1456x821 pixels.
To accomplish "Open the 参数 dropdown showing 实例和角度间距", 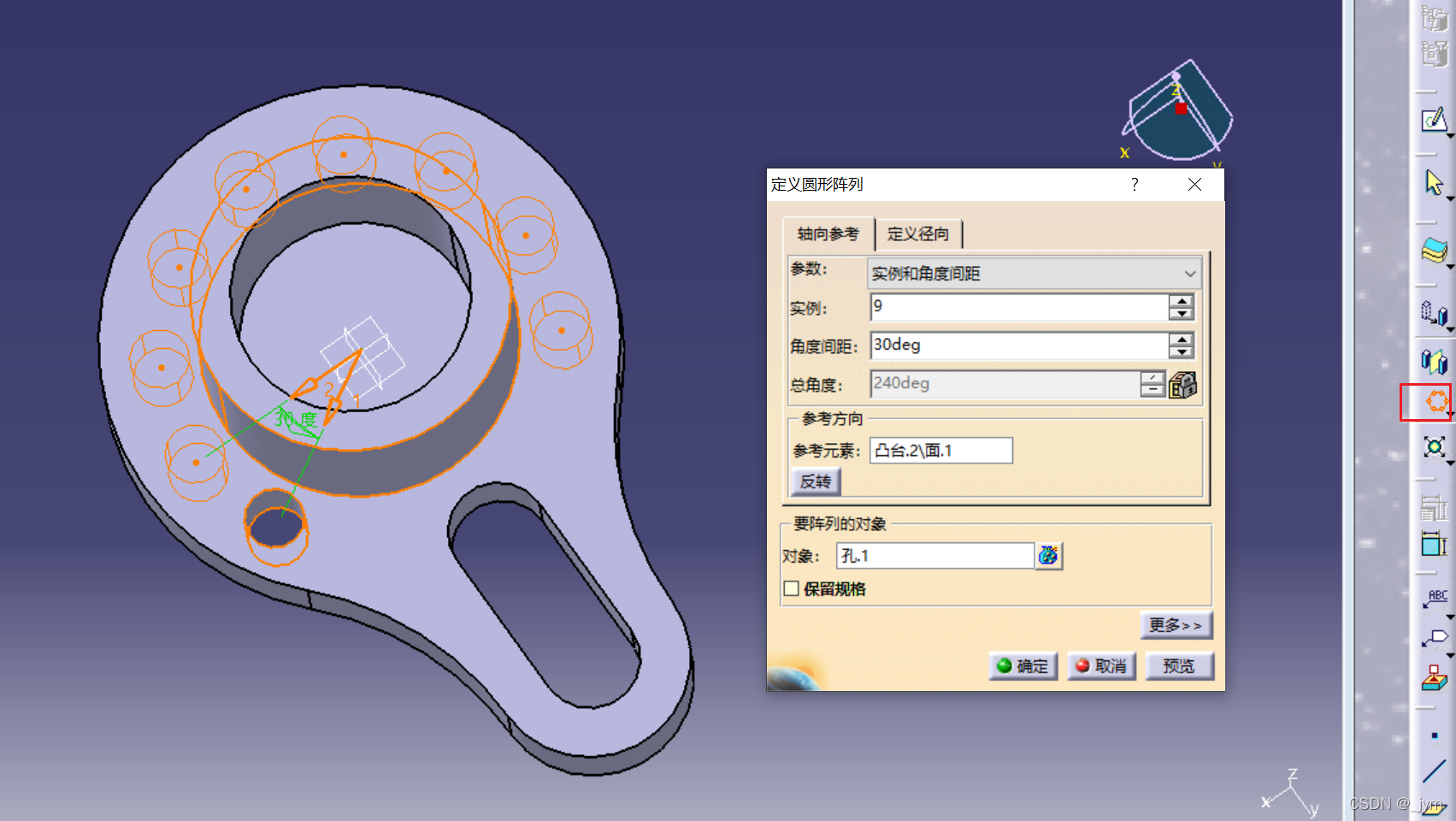I will [1190, 274].
